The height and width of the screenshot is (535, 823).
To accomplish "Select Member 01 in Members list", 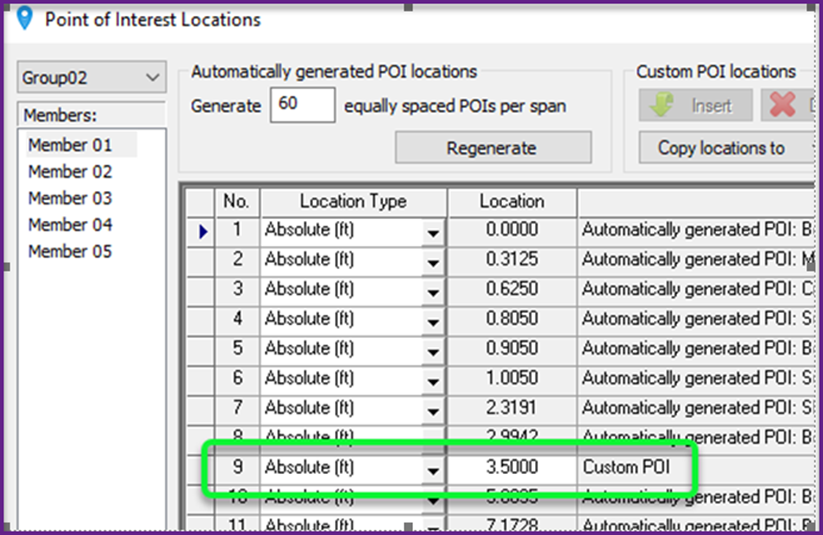I will coord(70,145).
